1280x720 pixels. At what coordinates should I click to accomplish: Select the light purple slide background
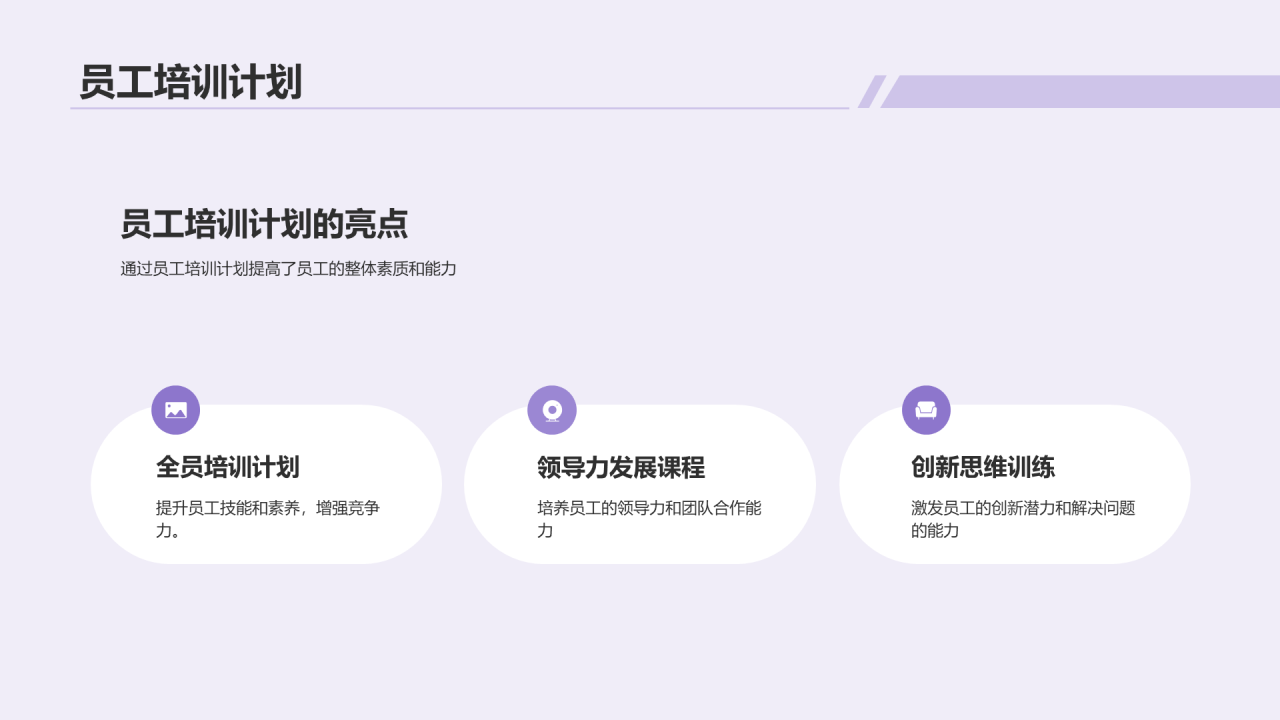[640, 650]
